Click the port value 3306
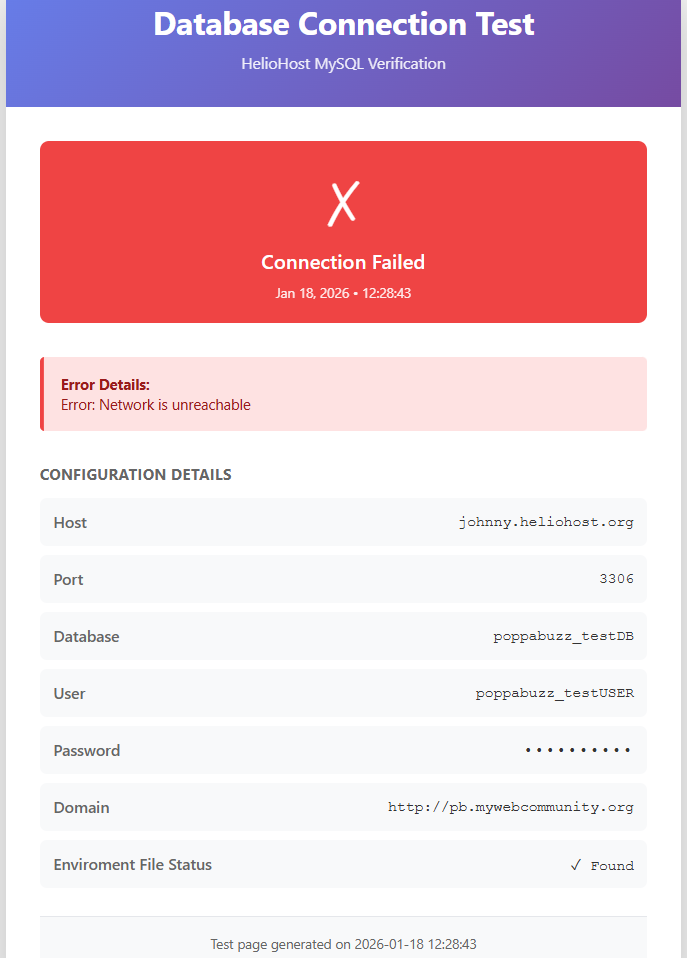This screenshot has height=958, width=687. 616,579
